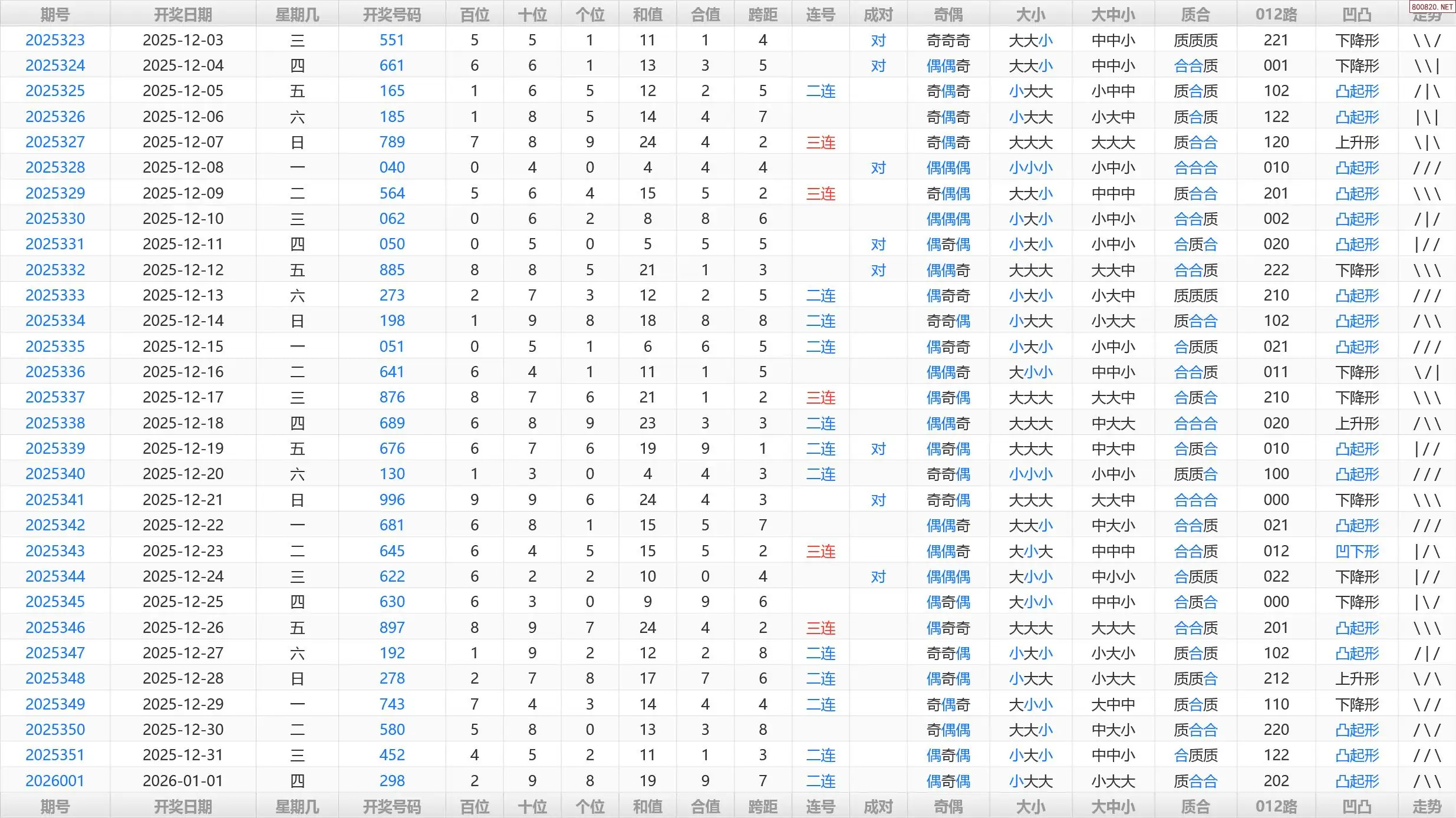Viewport: 1456px width, 818px height.
Task: Click top 跨距 column header
Action: coord(763,14)
